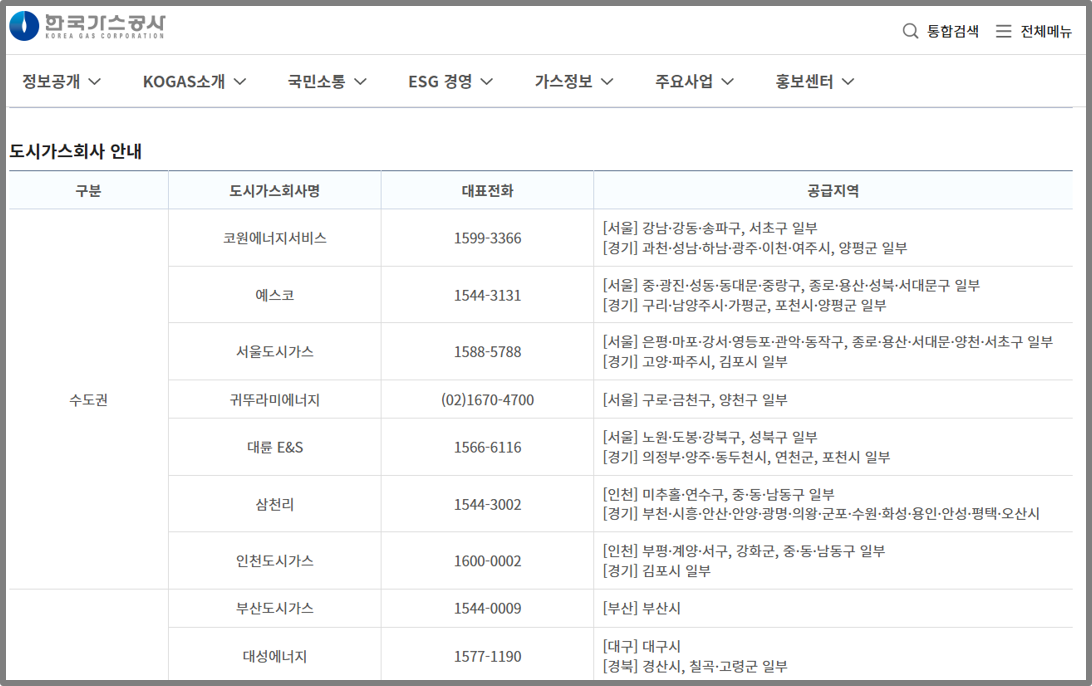Select the 수도권 region cell
Image resolution: width=1092 pixels, height=686 pixels.
88,400
